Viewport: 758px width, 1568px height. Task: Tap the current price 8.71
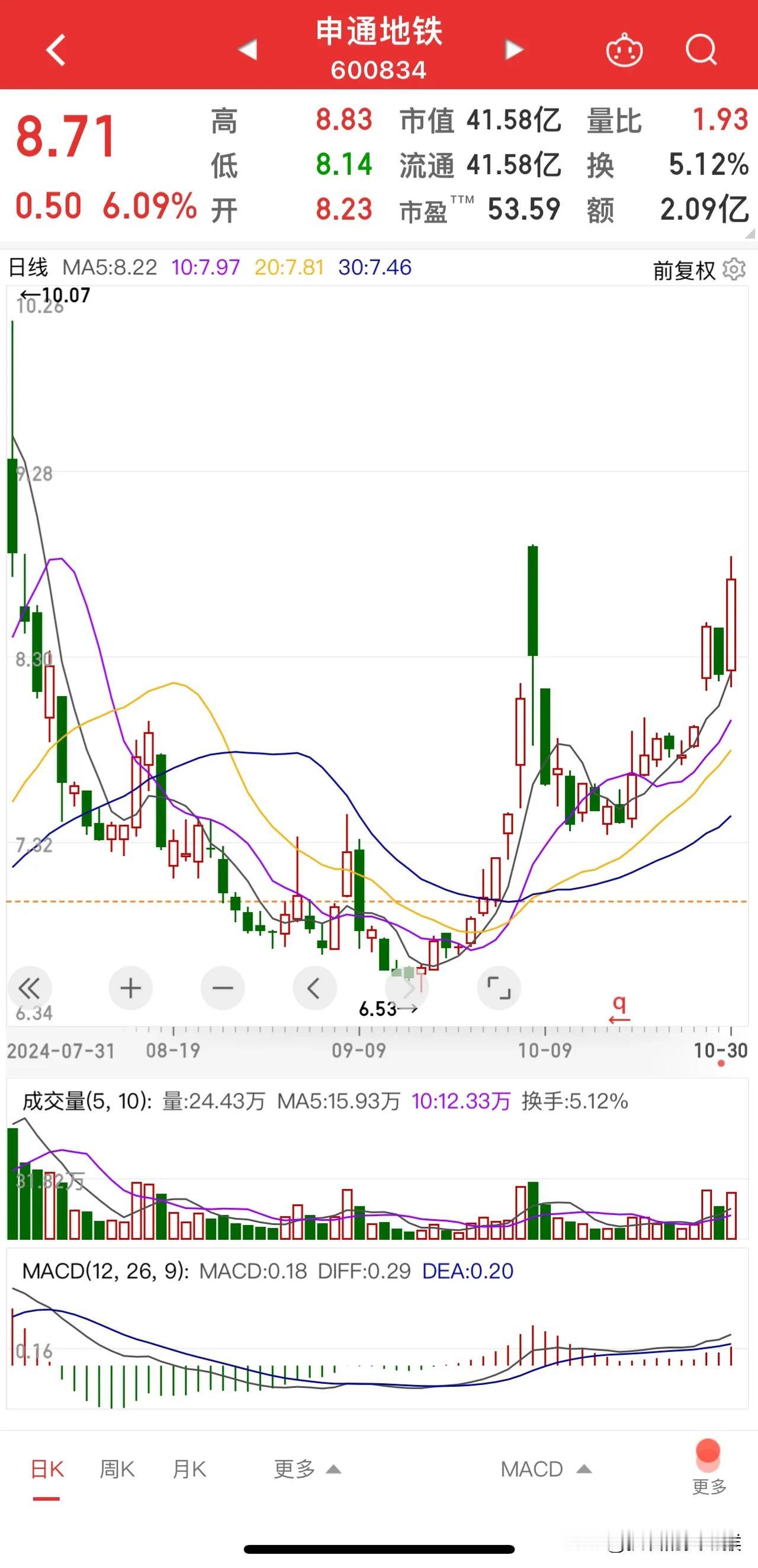66,136
